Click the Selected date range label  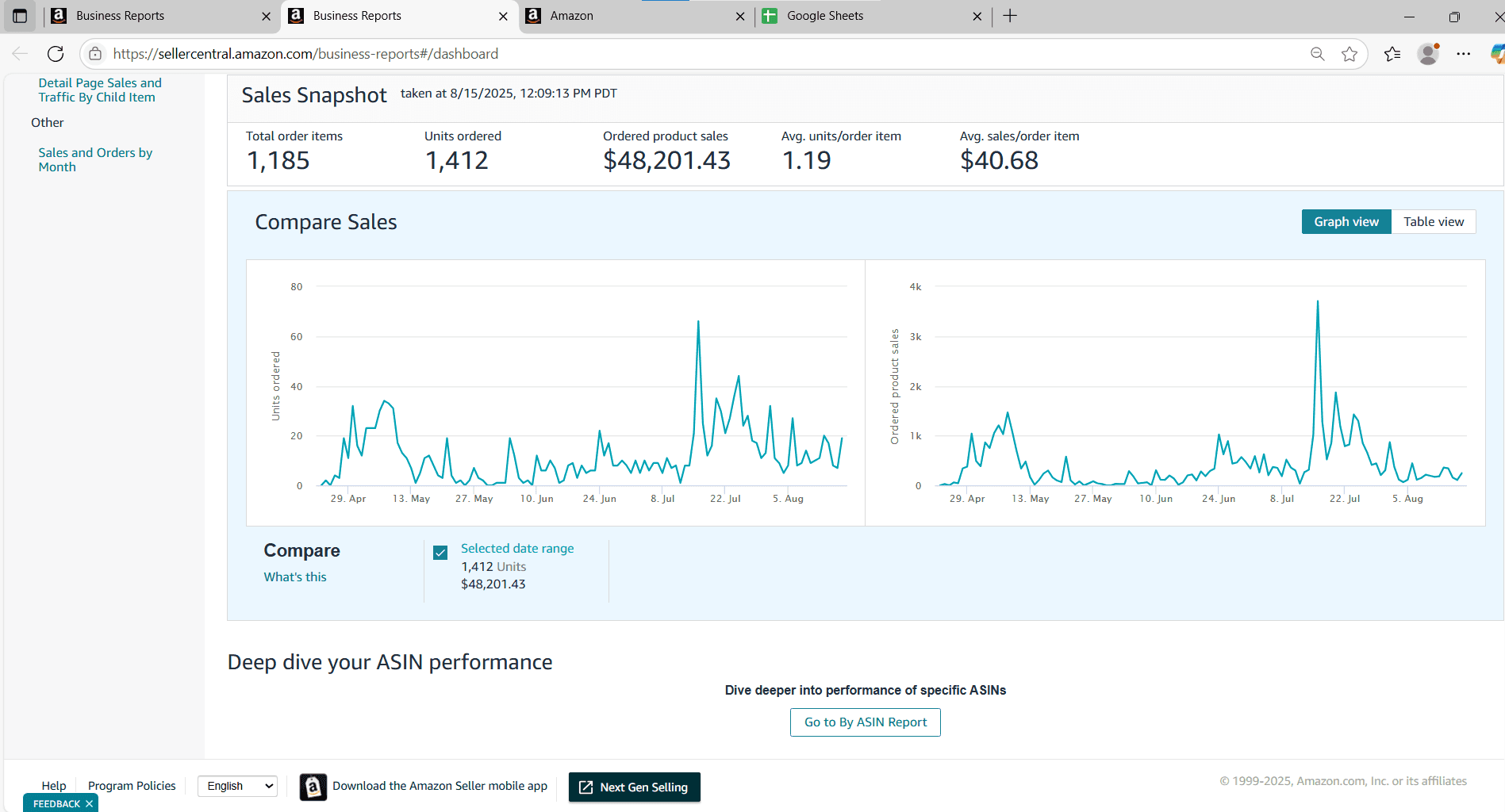(517, 549)
